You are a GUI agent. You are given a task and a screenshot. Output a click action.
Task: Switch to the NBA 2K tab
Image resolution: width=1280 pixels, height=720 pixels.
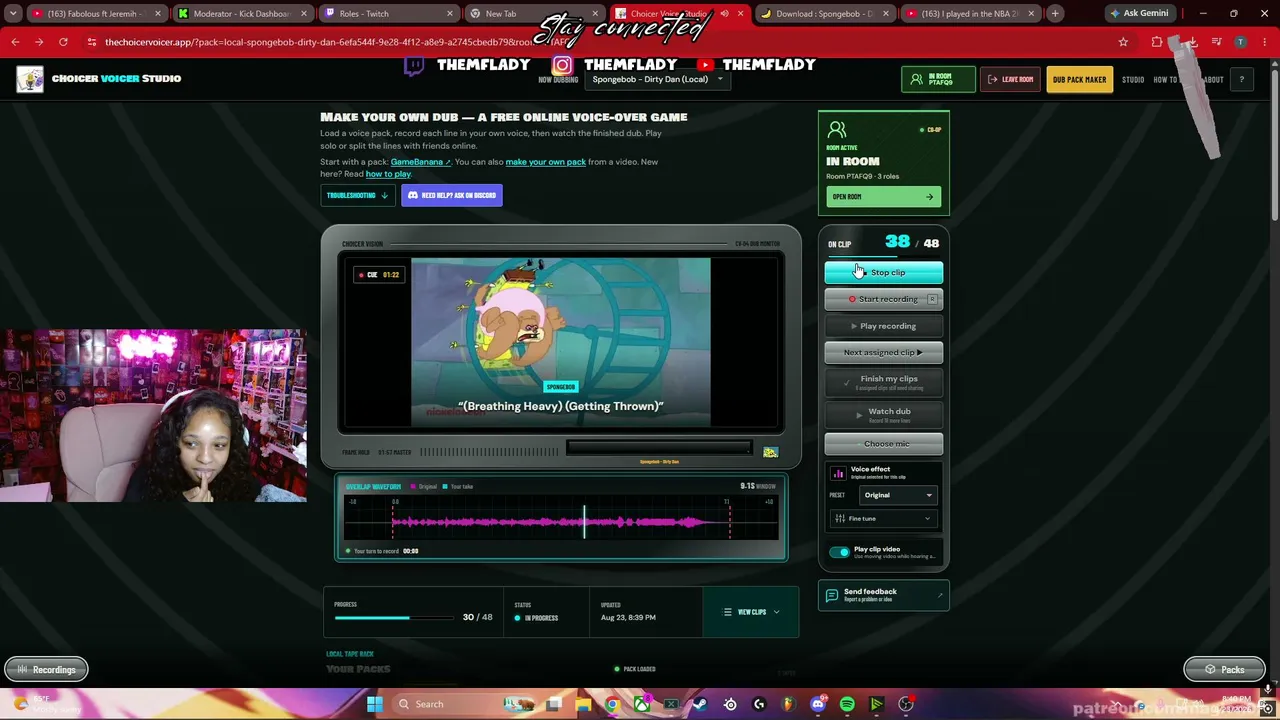[x=970, y=13]
